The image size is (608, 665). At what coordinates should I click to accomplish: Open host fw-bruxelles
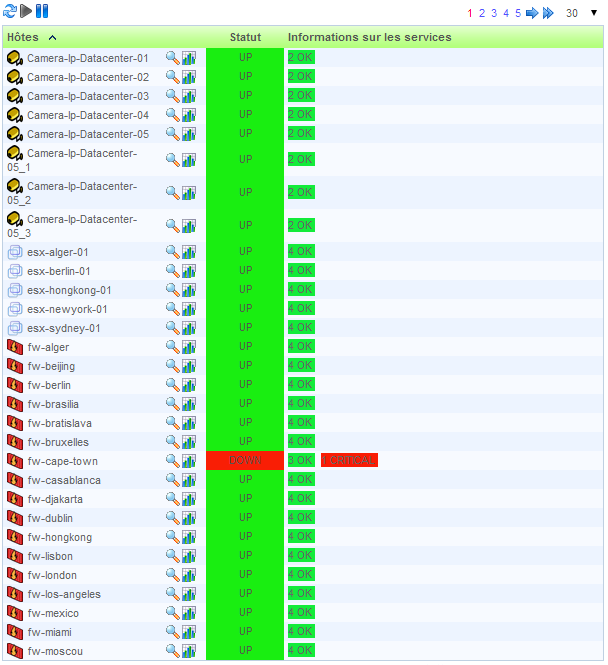58,442
